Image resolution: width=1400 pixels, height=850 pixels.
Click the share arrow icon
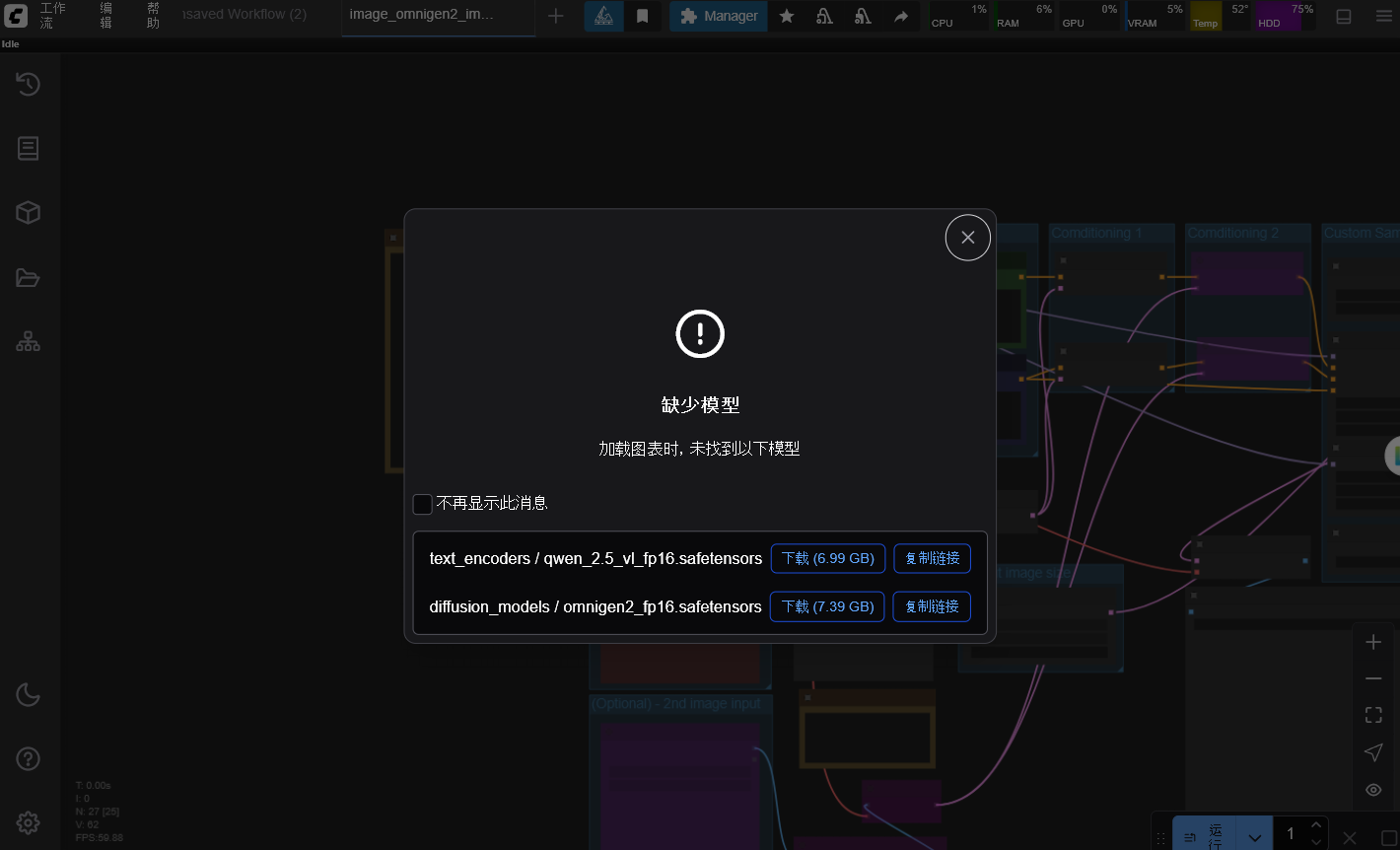point(901,16)
